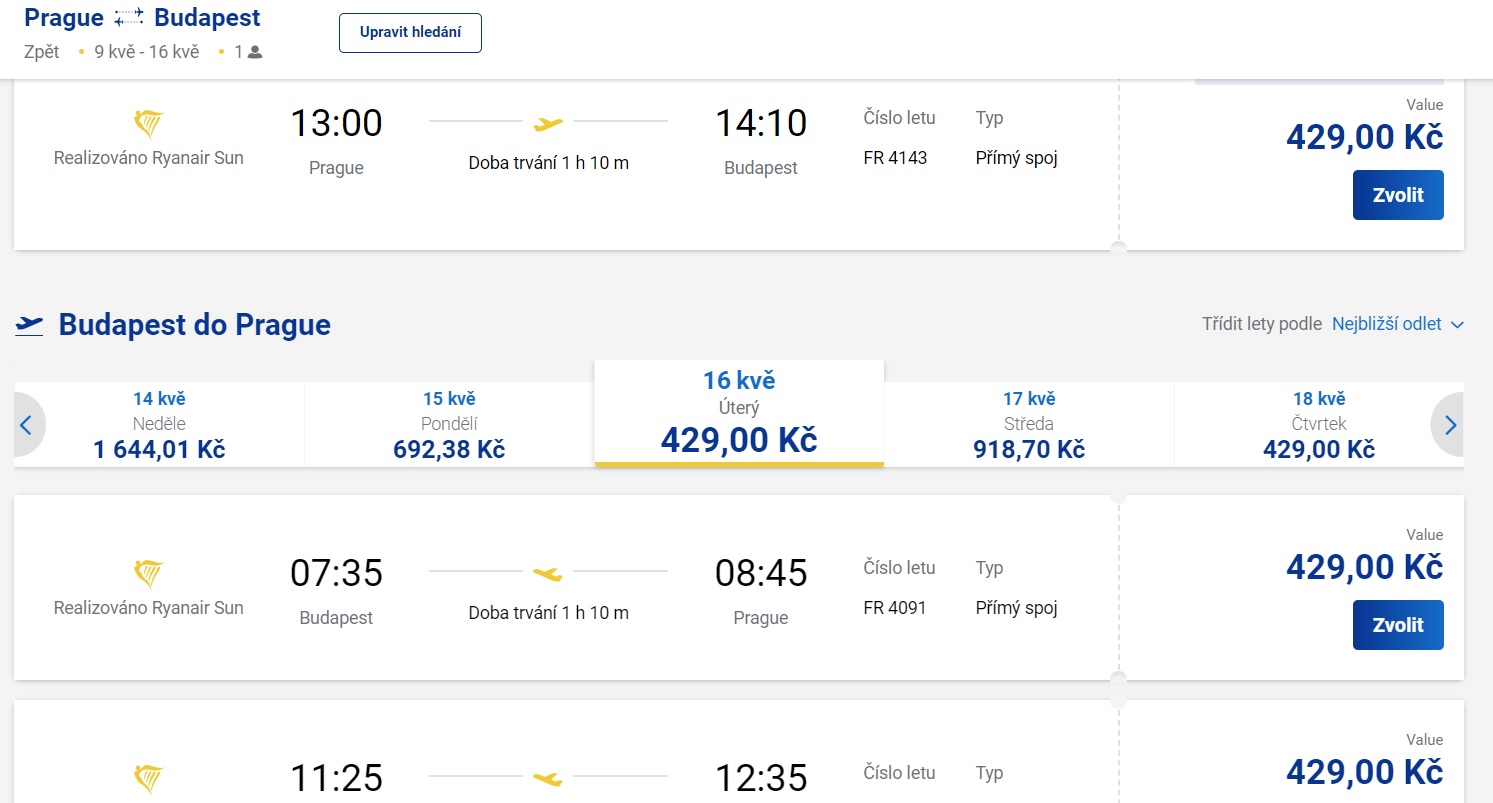
Task: Click Upravit hledání button
Action: [x=410, y=33]
